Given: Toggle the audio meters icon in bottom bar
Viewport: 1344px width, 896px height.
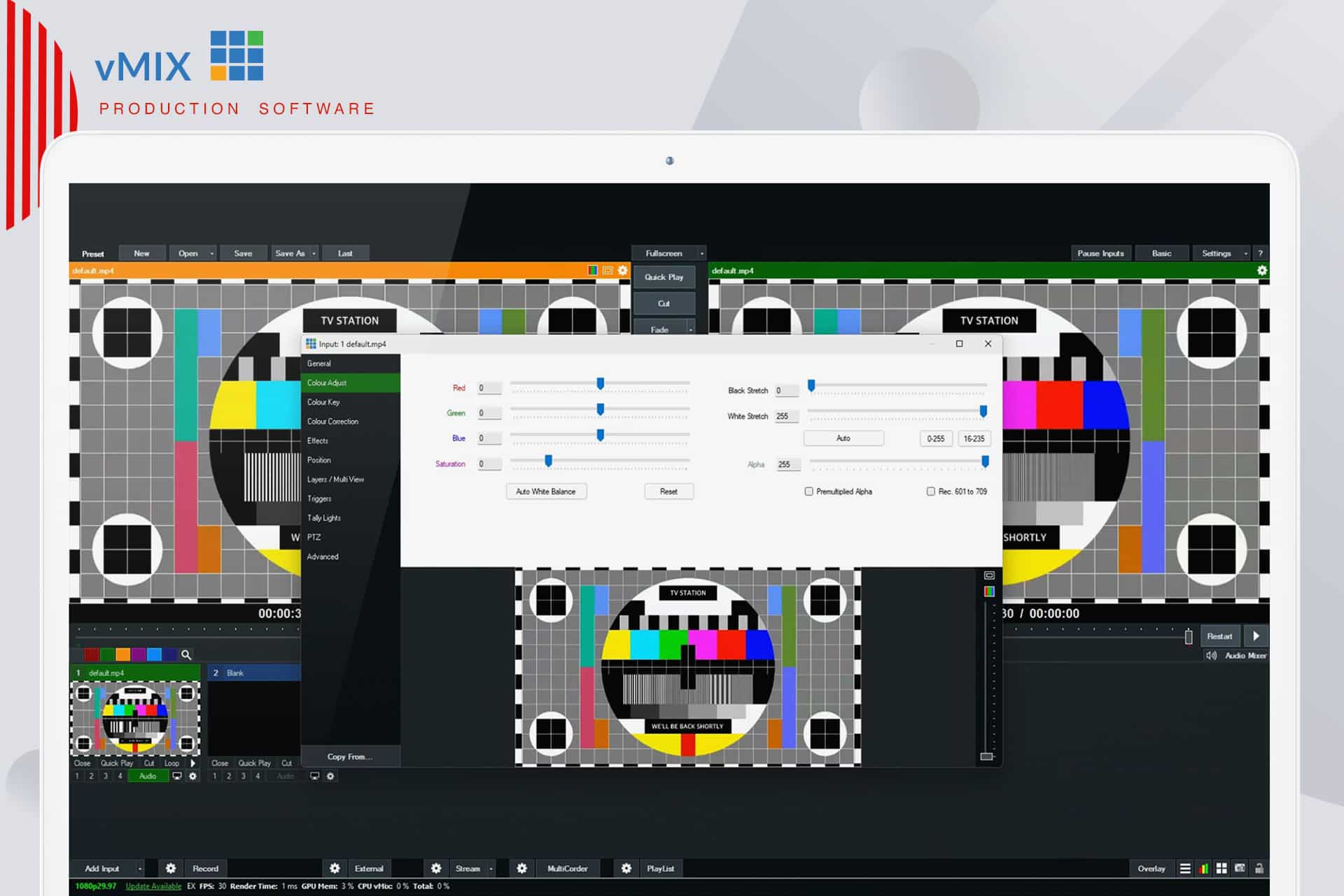Looking at the screenshot, I should [1203, 868].
